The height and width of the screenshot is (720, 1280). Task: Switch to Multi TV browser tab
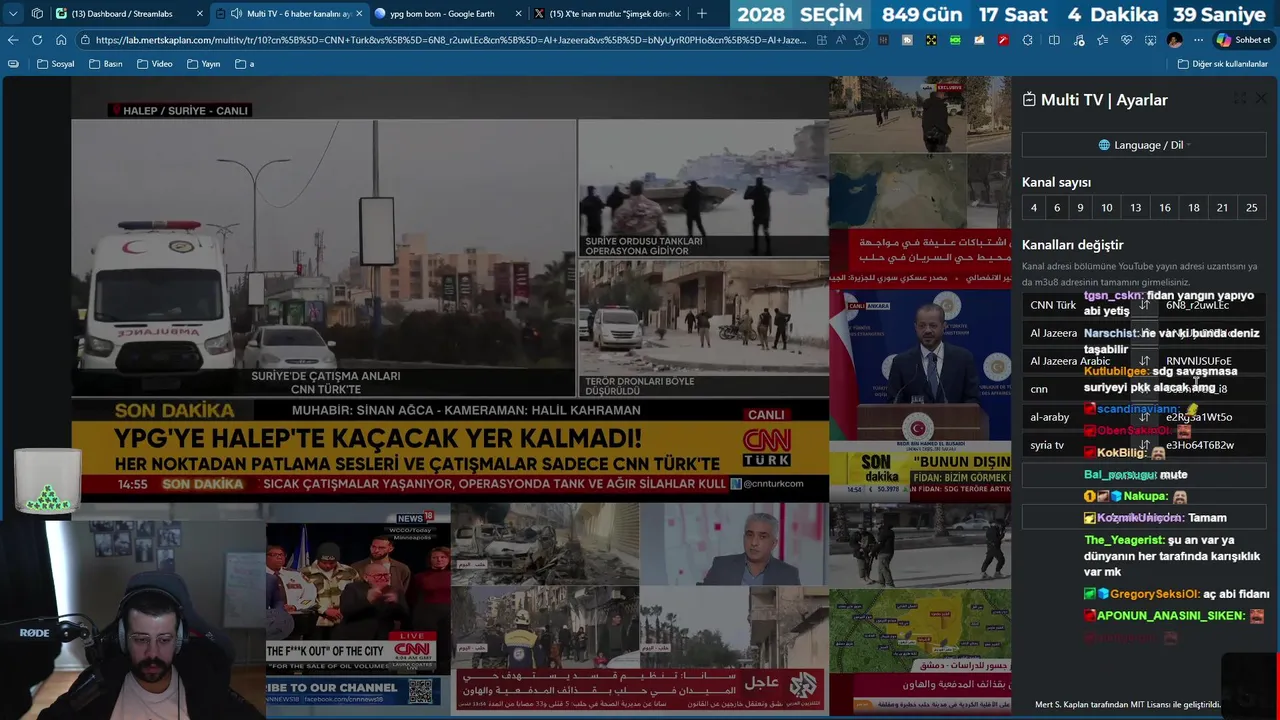(x=290, y=14)
